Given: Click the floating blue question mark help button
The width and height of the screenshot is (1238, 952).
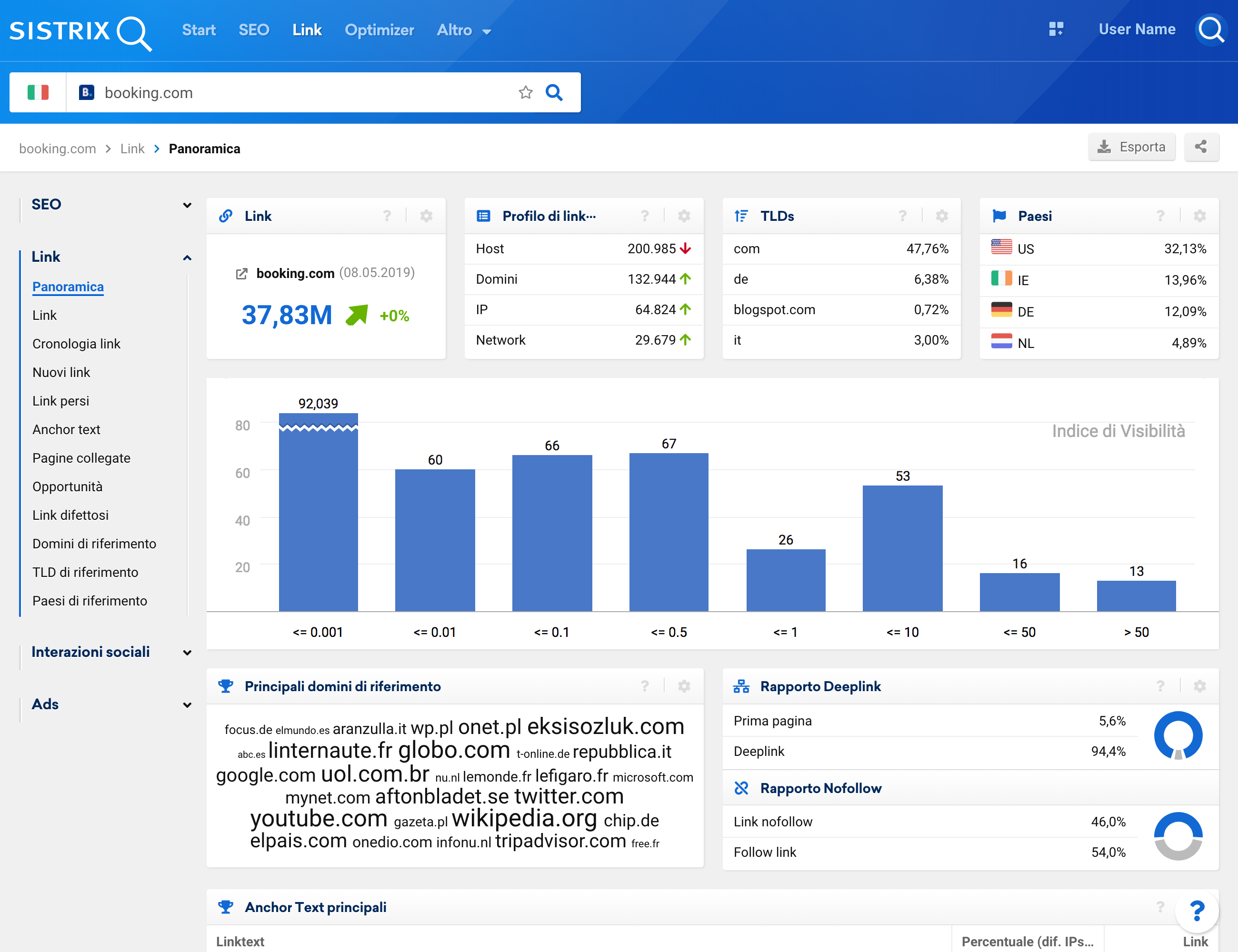Looking at the screenshot, I should click(1197, 911).
